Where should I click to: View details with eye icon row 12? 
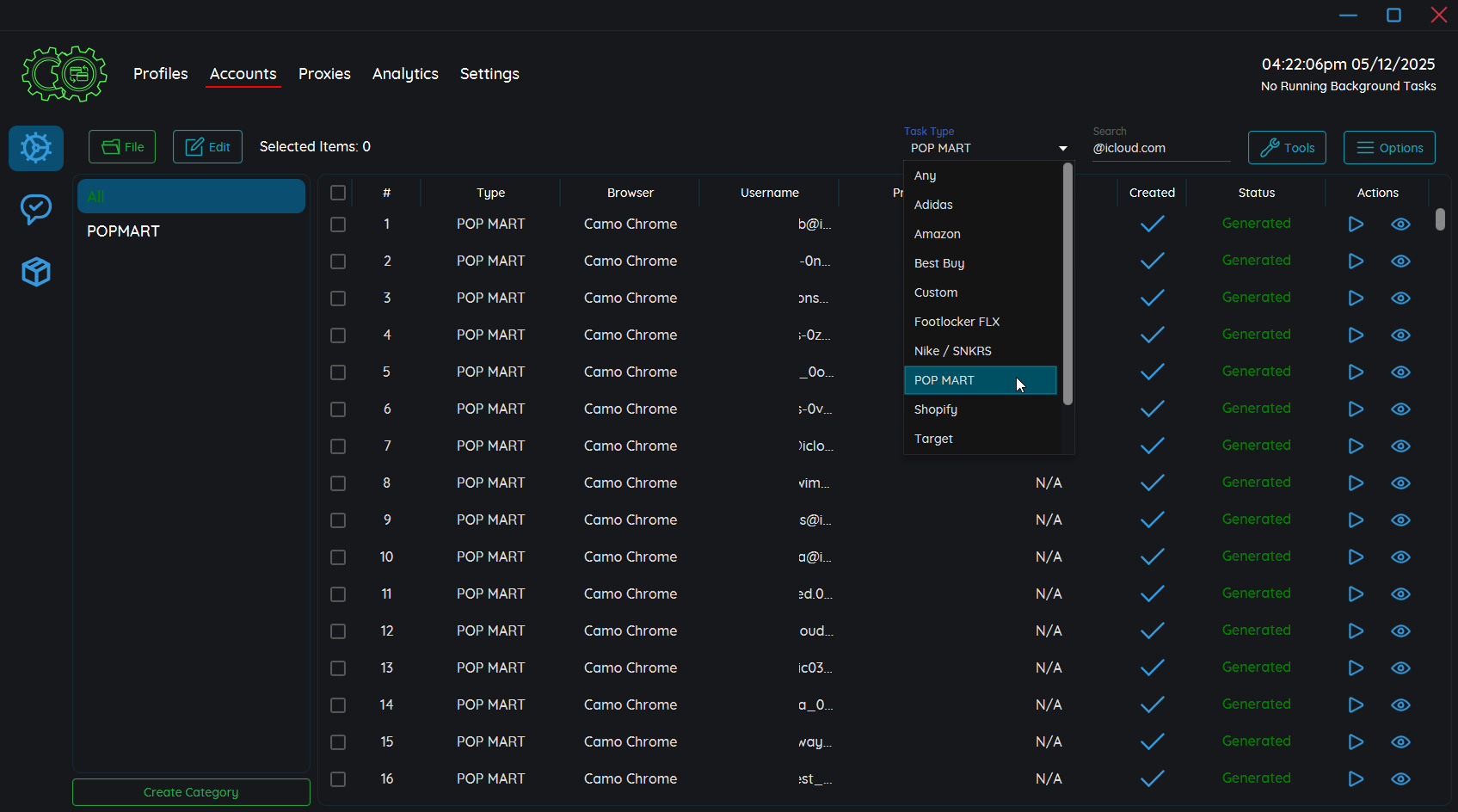click(1400, 631)
